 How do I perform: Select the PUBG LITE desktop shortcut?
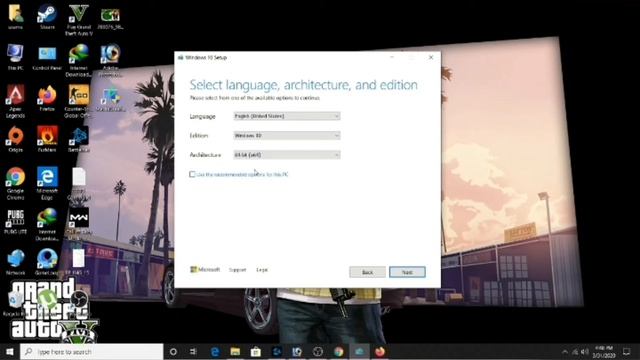[16, 222]
